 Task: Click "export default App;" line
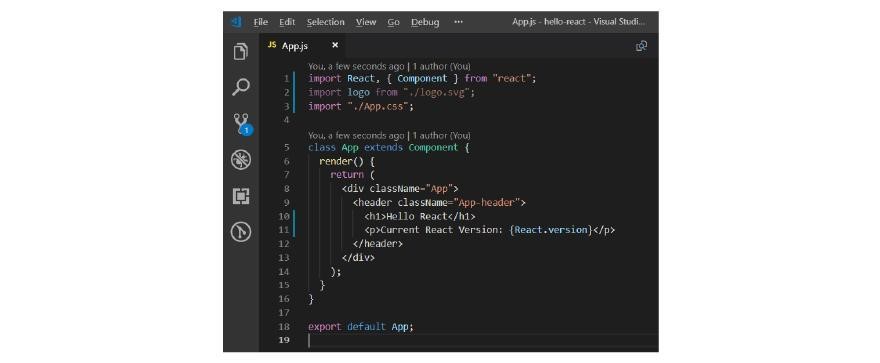(361, 327)
